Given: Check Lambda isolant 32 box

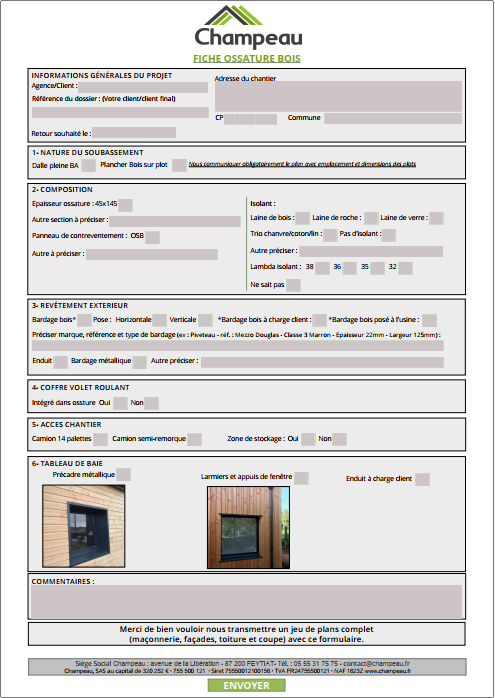Looking at the screenshot, I should tap(406, 268).
